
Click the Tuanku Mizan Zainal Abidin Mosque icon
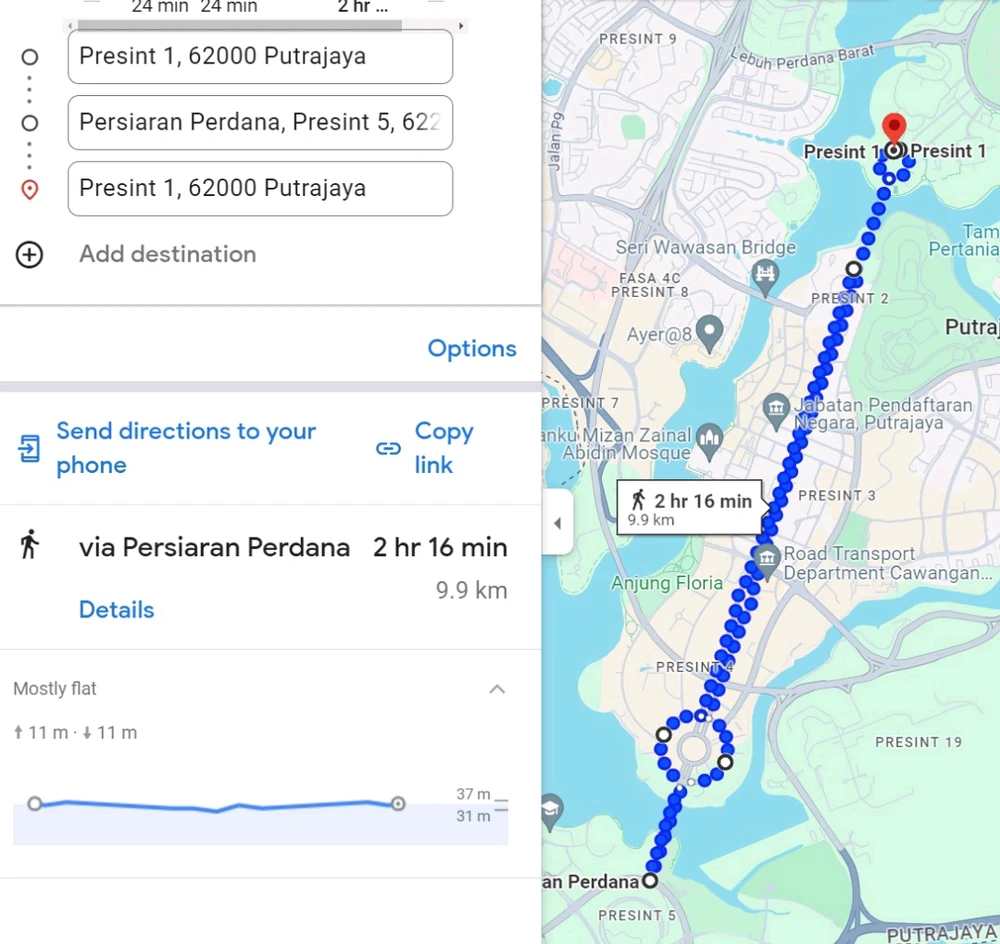pyautogui.click(x=709, y=439)
